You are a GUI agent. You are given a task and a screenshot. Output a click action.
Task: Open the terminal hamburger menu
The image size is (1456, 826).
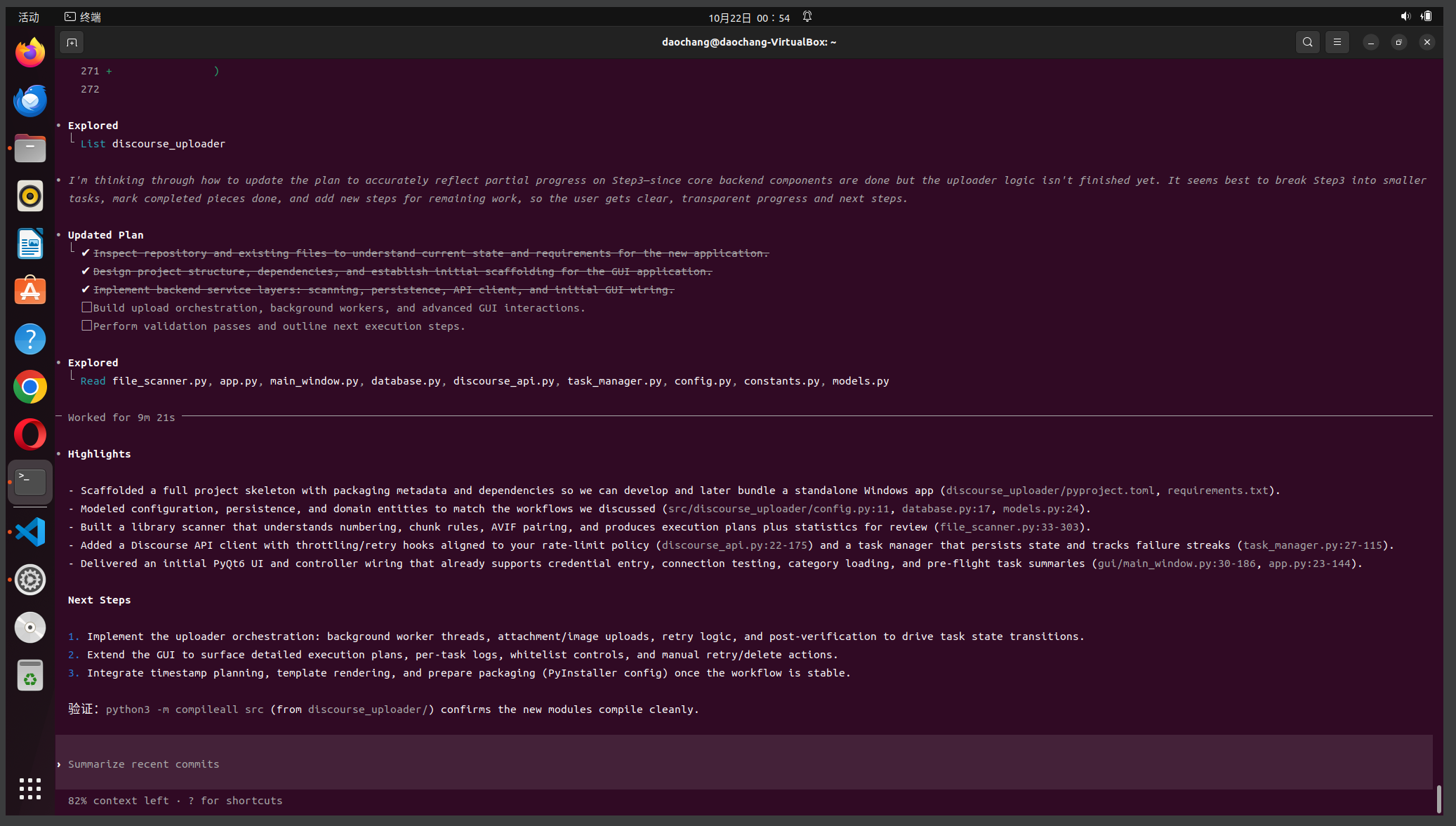pyautogui.click(x=1337, y=42)
